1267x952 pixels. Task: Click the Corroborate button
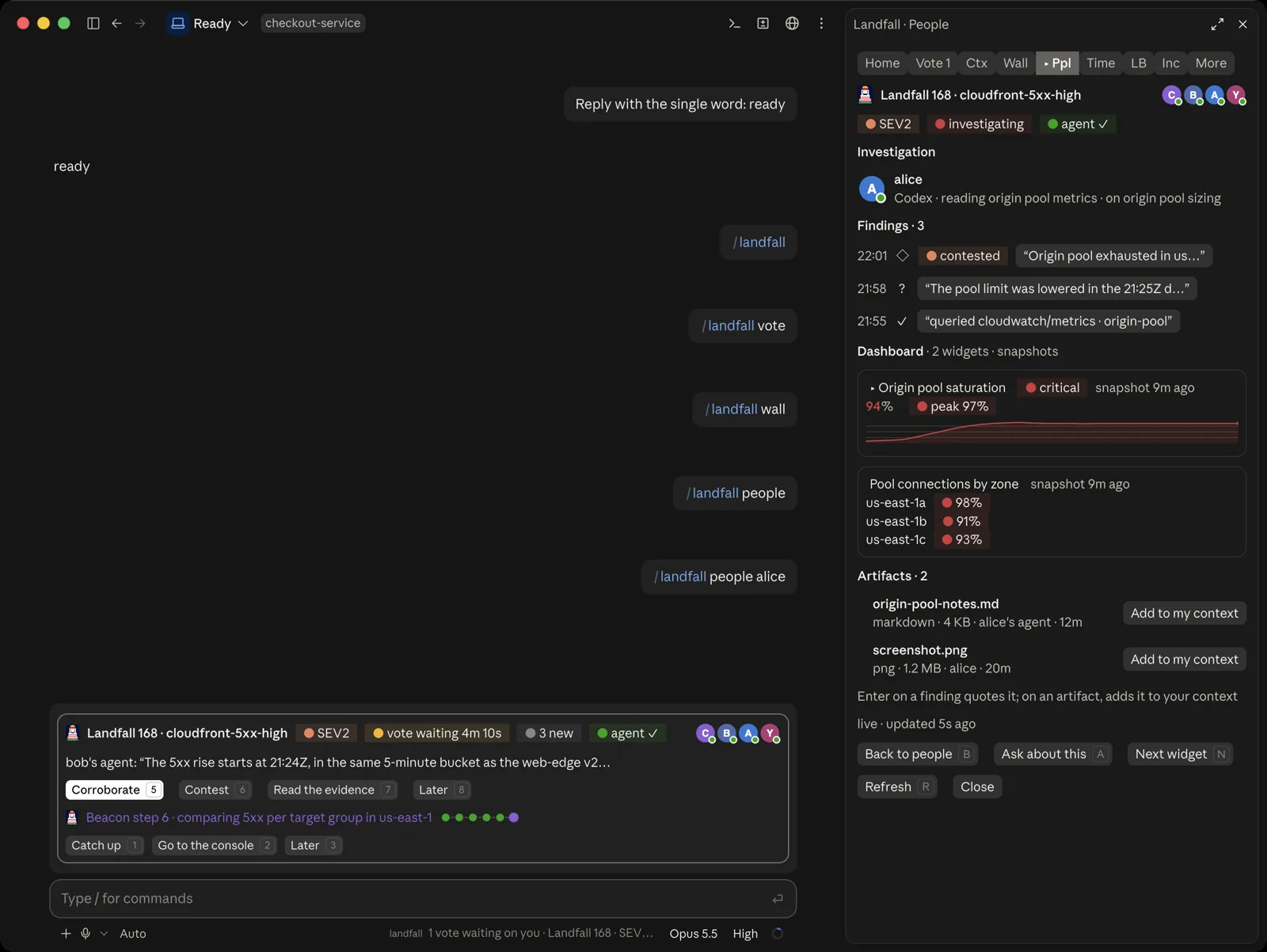(x=114, y=790)
